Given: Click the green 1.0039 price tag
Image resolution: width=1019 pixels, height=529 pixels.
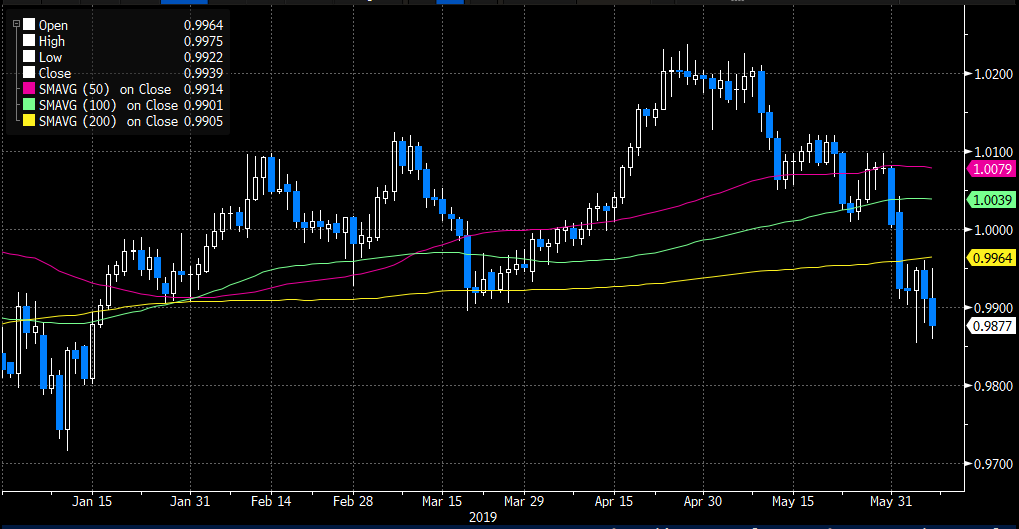Looking at the screenshot, I should [992, 200].
